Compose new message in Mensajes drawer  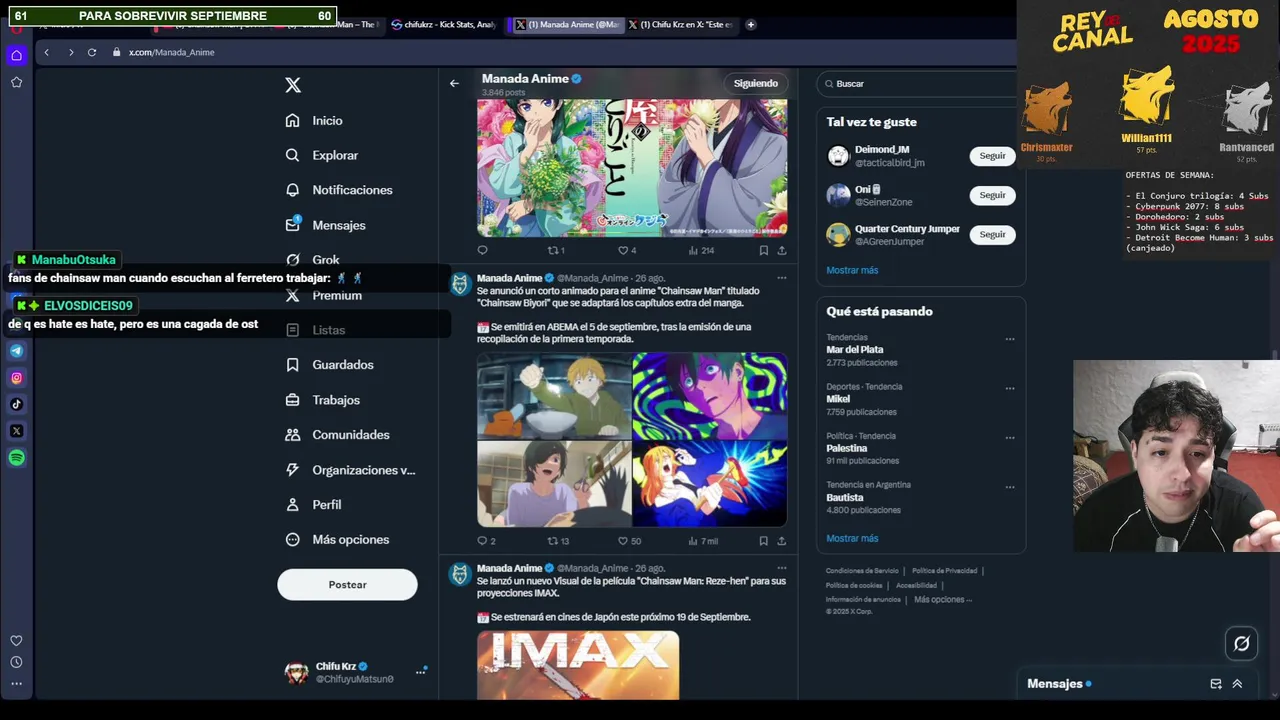click(1216, 684)
